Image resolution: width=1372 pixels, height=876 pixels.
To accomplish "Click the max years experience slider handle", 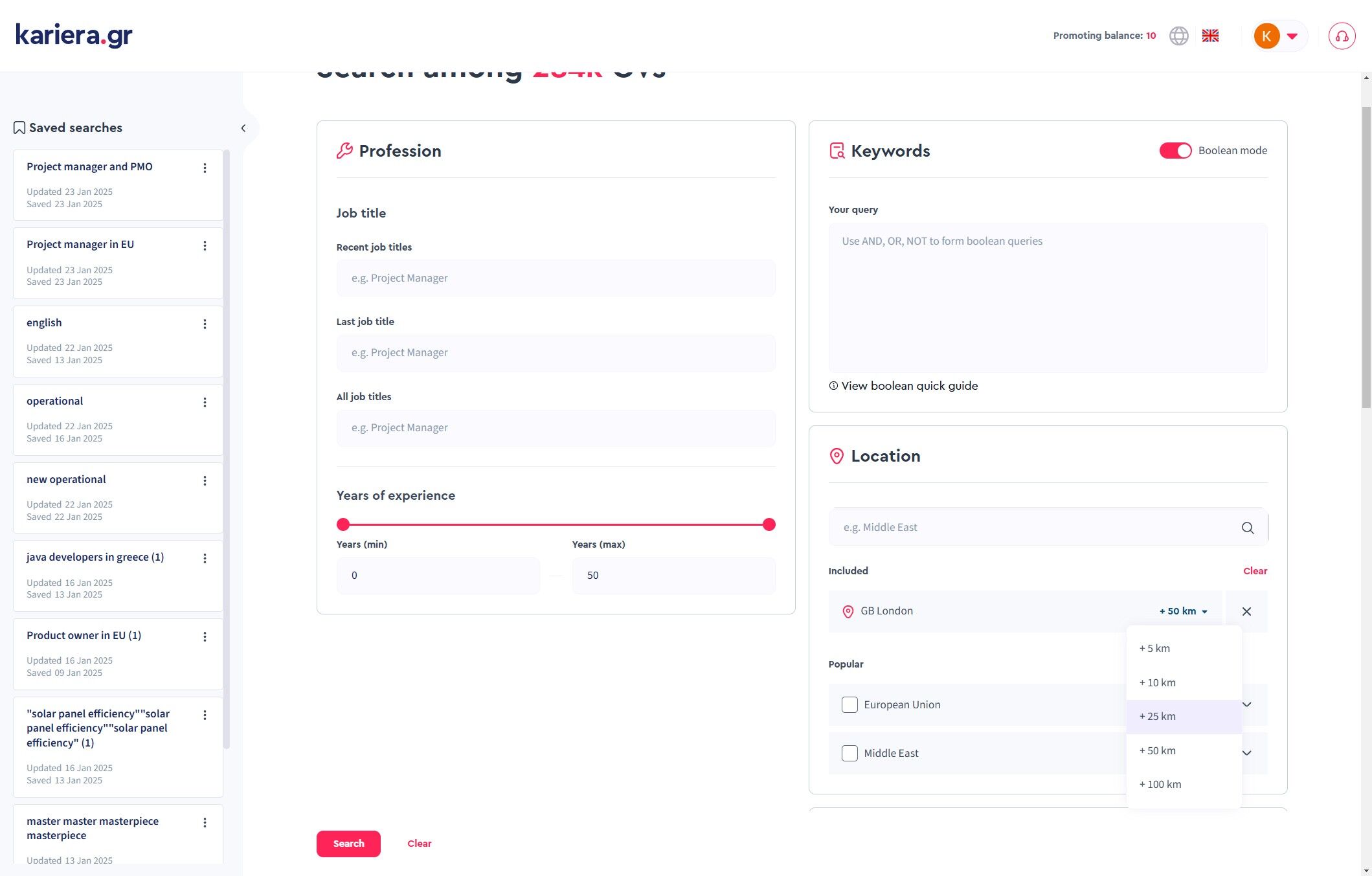I will click(769, 525).
